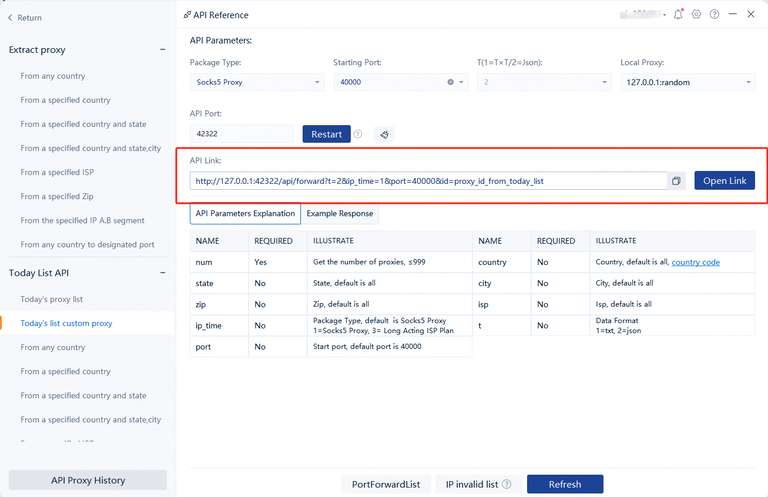Image resolution: width=768 pixels, height=497 pixels.
Task: Click the help question mark in title bar
Action: point(714,15)
